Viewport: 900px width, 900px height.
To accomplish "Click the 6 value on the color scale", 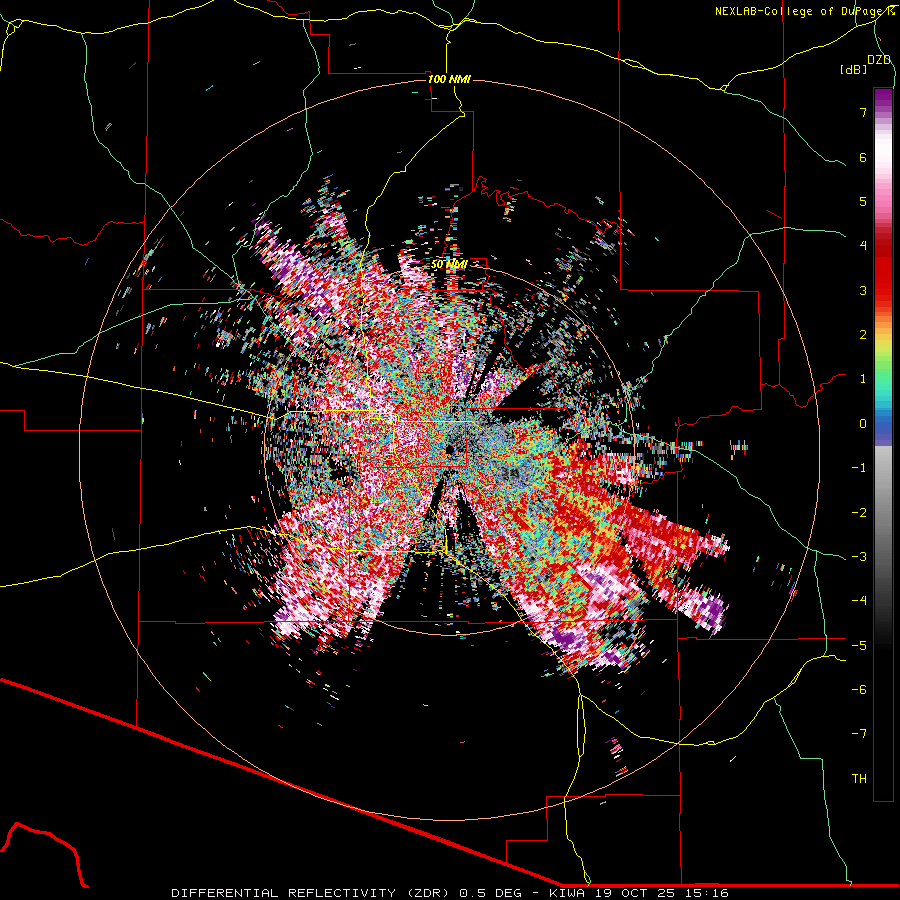I will click(863, 157).
